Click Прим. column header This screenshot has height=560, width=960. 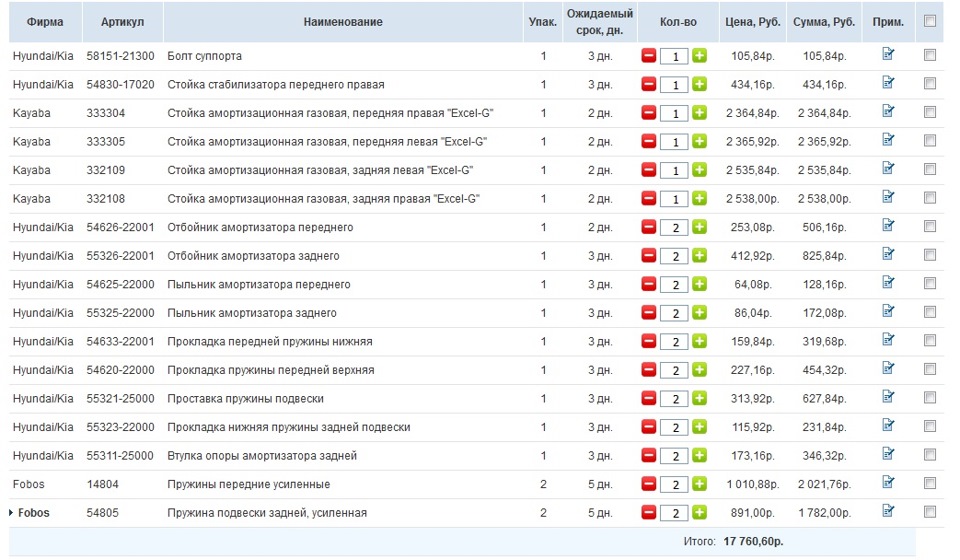click(888, 22)
